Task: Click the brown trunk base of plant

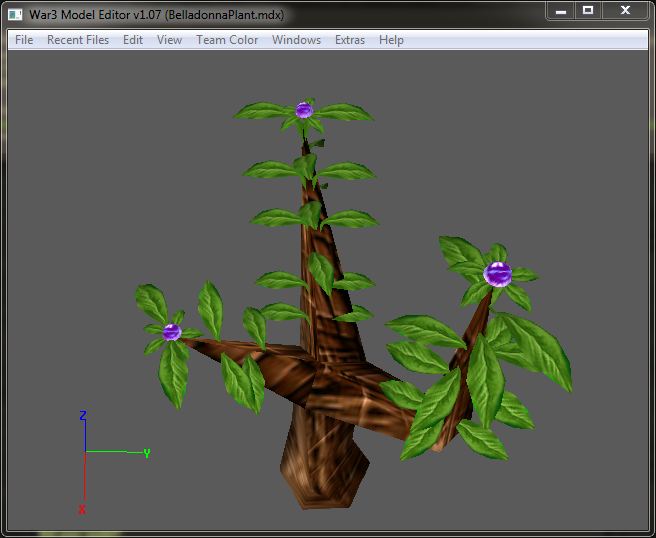Action: point(324,458)
